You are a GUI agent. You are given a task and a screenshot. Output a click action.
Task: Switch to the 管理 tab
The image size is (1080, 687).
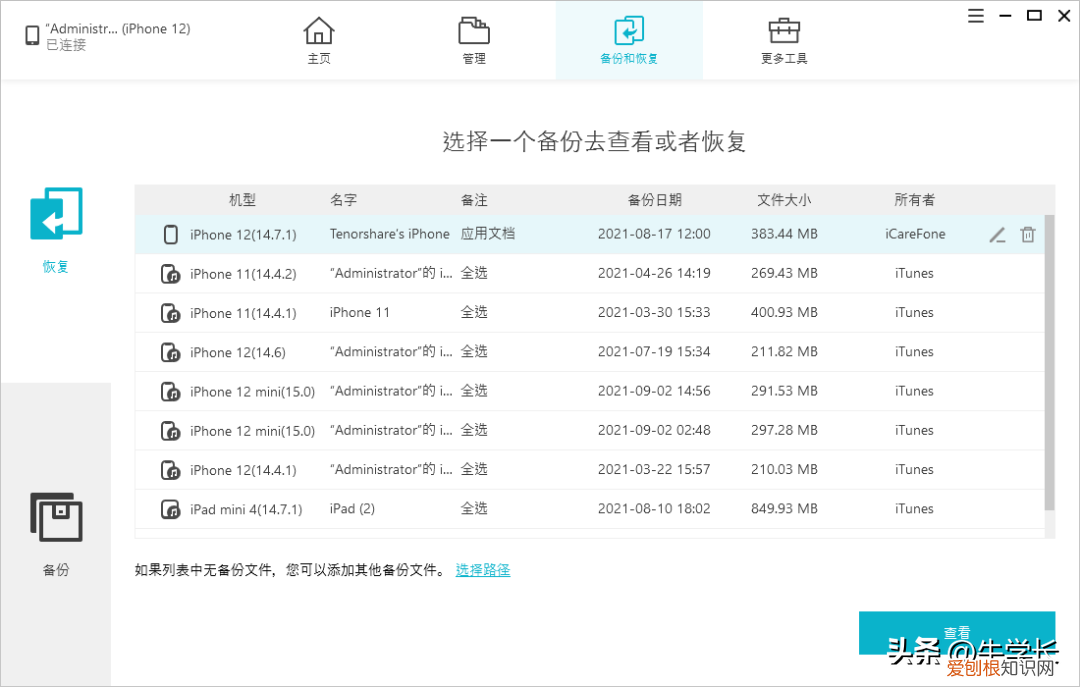(x=473, y=40)
